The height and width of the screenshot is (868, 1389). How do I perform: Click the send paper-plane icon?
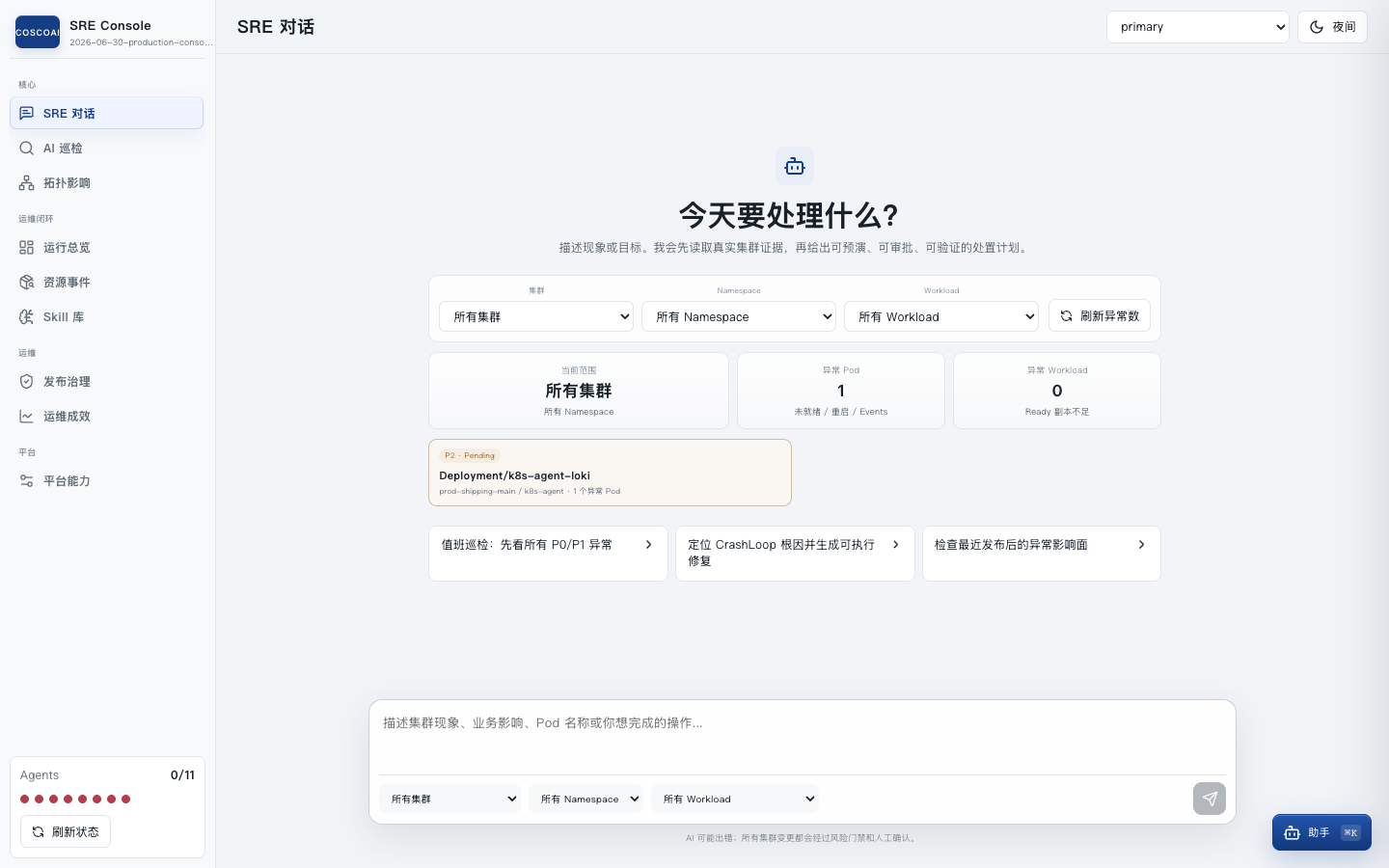point(1210,799)
